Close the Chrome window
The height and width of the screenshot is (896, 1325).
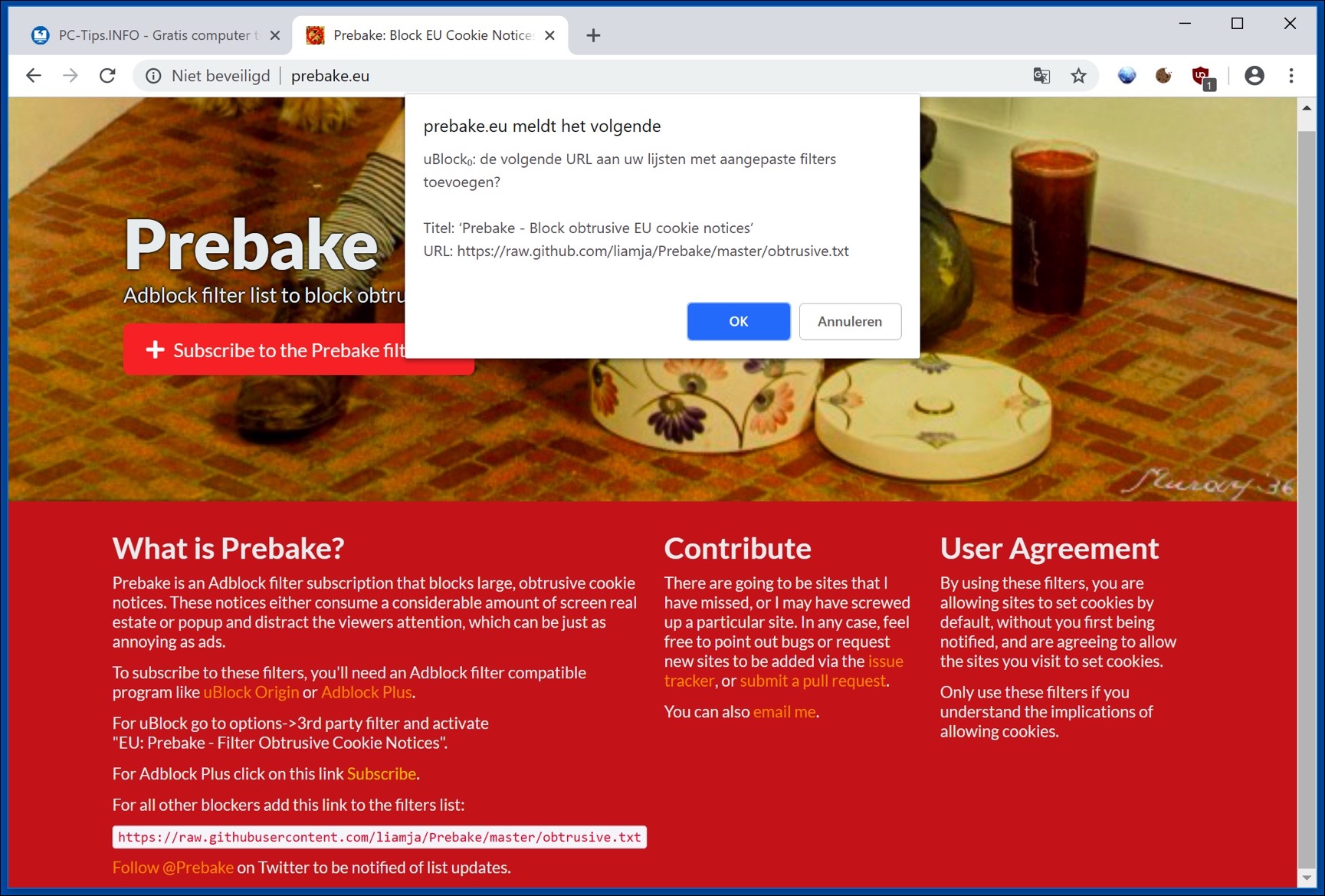(x=1290, y=23)
